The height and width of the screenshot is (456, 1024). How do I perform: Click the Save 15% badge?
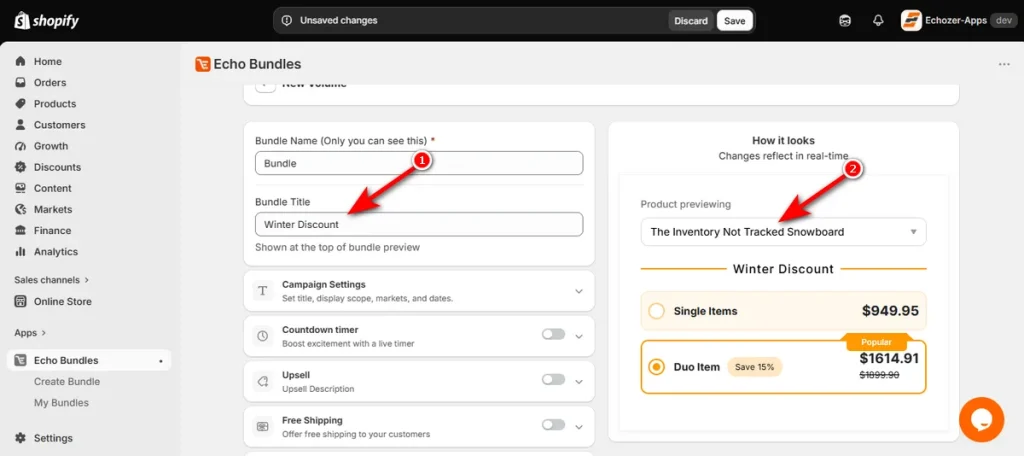point(754,367)
